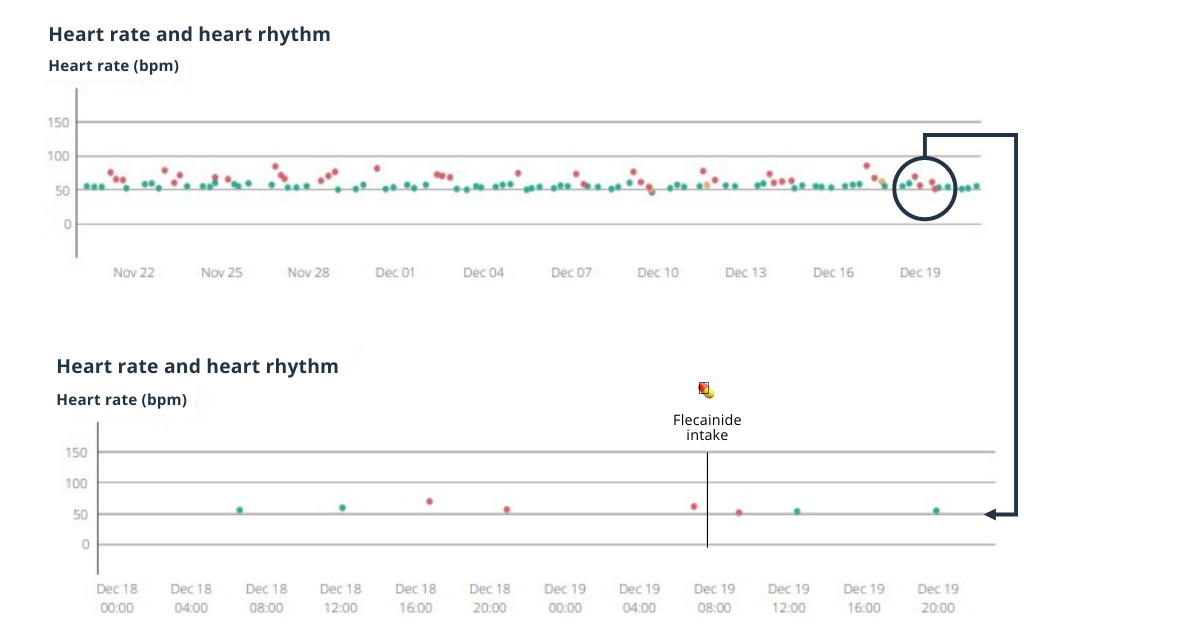The width and height of the screenshot is (1200, 628).
Task: Click the lower Heart rate (bpm) subtitle
Action: 122,399
